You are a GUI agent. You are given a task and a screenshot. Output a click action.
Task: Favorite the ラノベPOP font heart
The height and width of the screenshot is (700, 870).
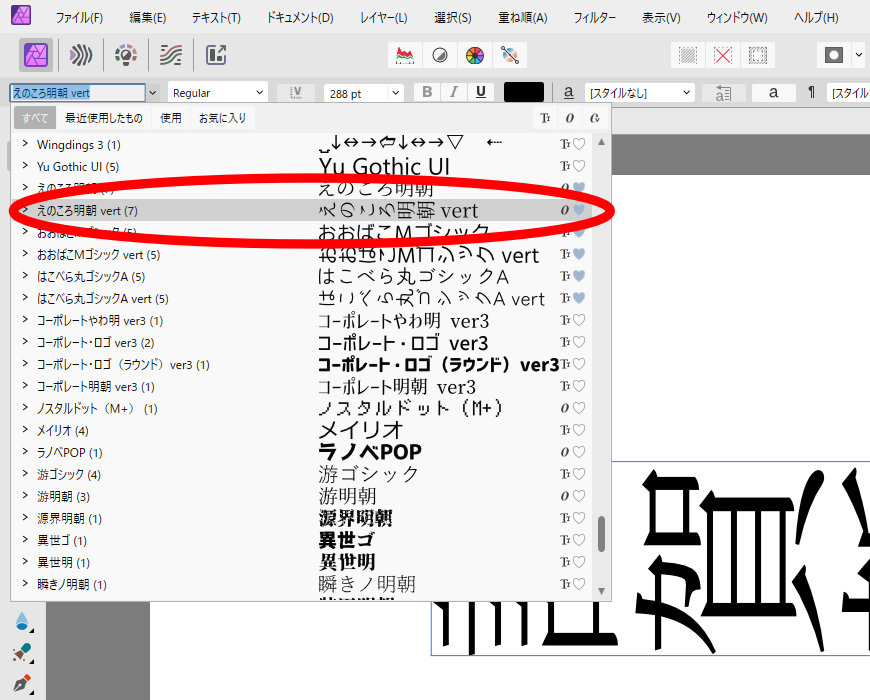coord(579,452)
